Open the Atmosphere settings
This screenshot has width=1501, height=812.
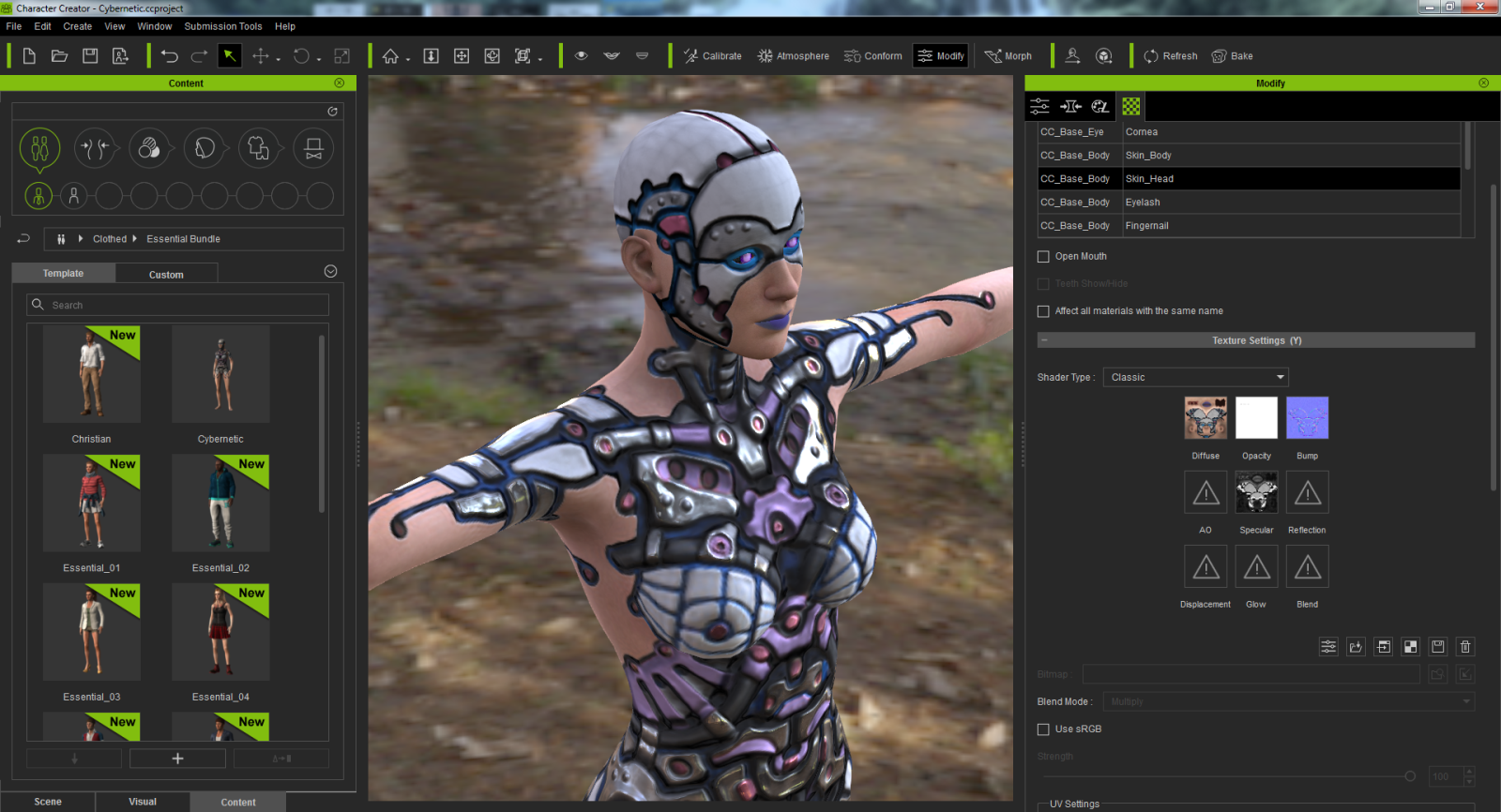coord(794,56)
